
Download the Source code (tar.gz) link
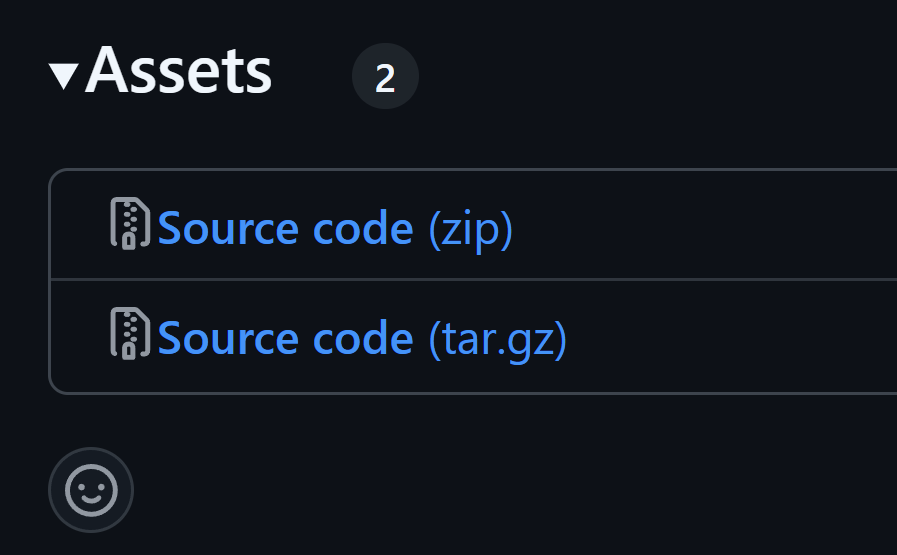pyautogui.click(x=362, y=339)
